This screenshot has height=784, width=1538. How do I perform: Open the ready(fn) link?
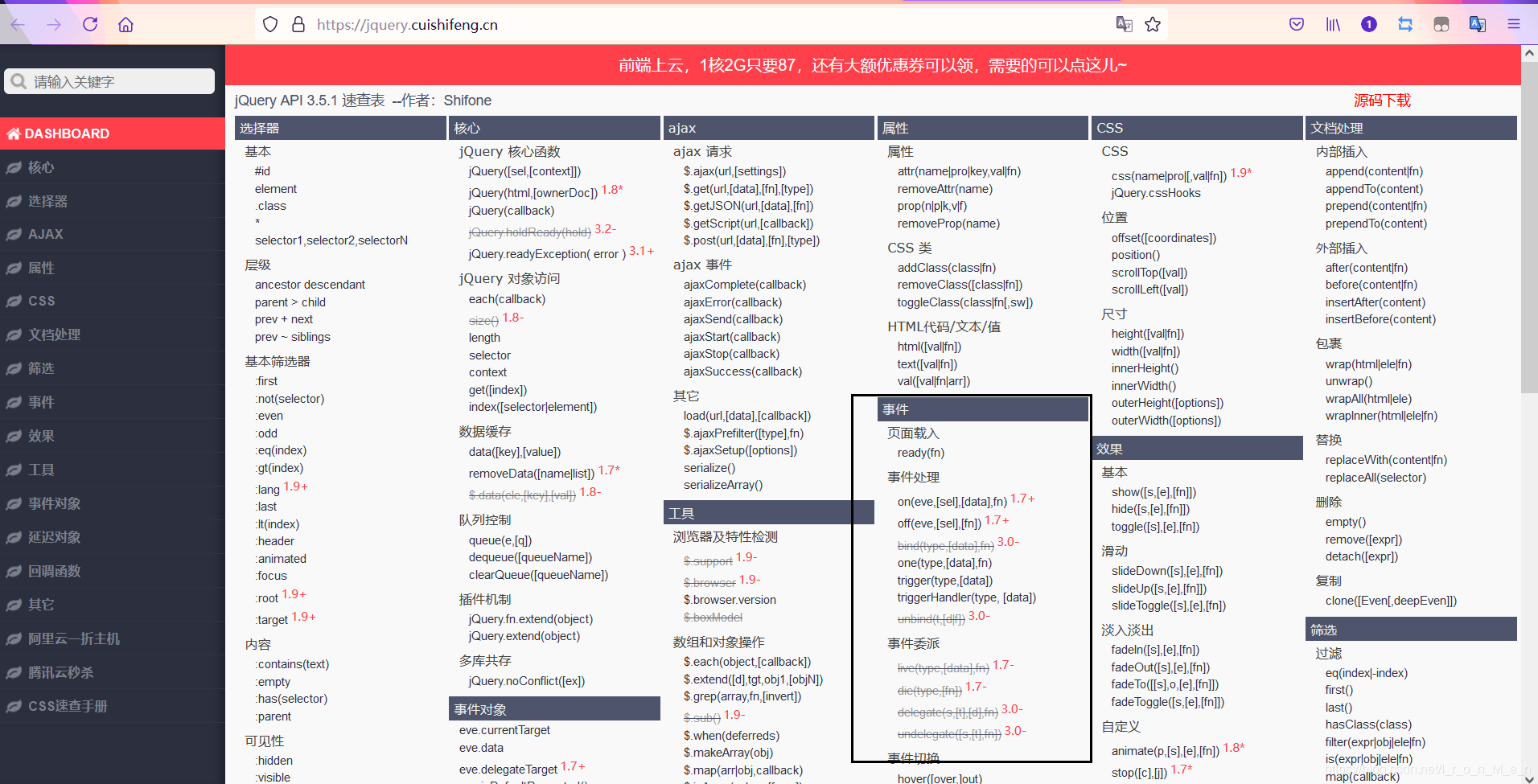(921, 453)
